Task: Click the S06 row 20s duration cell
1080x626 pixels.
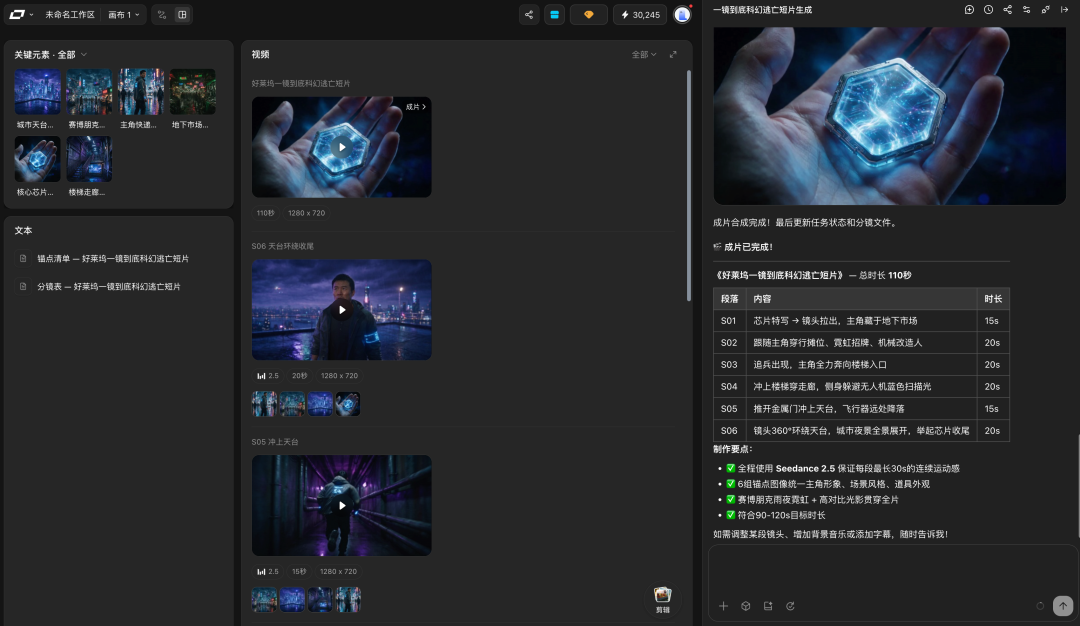Action: (992, 430)
